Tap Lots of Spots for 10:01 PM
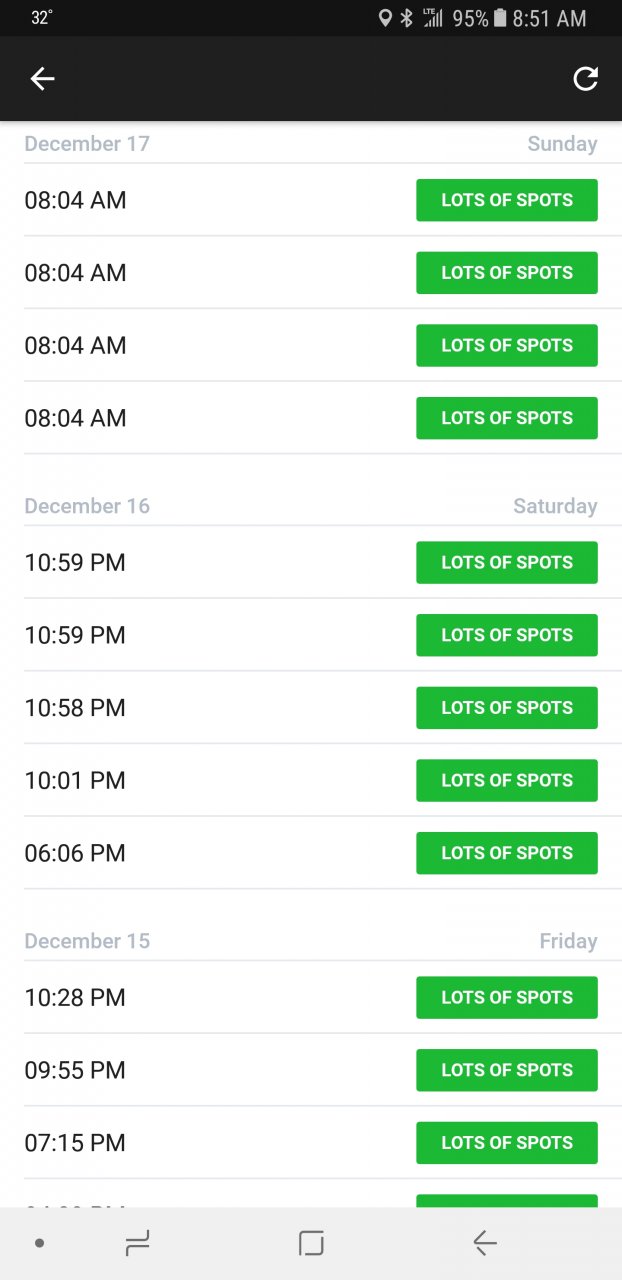Viewport: 622px width, 1280px height. 506,780
